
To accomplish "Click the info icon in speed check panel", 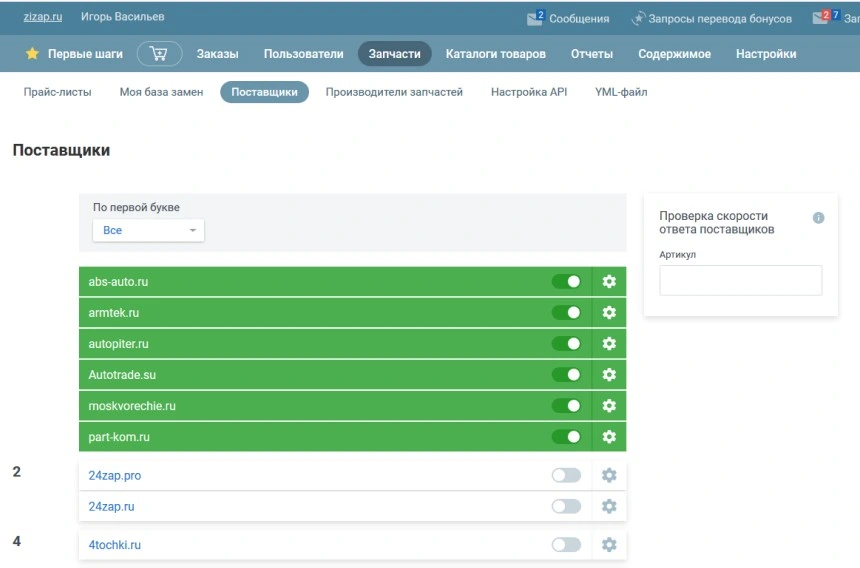I will click(818, 218).
